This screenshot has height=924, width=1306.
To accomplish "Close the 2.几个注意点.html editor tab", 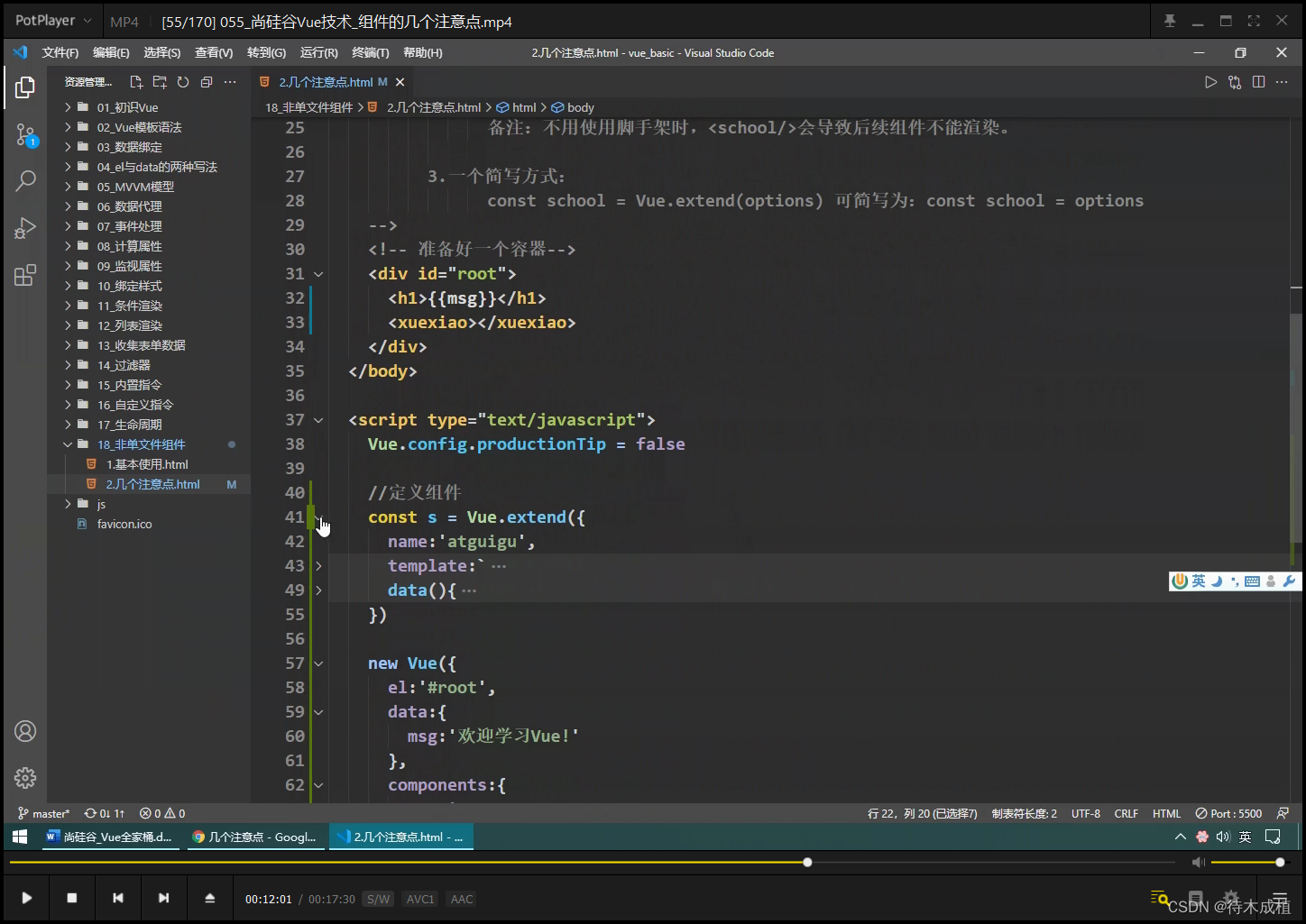I will click(400, 82).
